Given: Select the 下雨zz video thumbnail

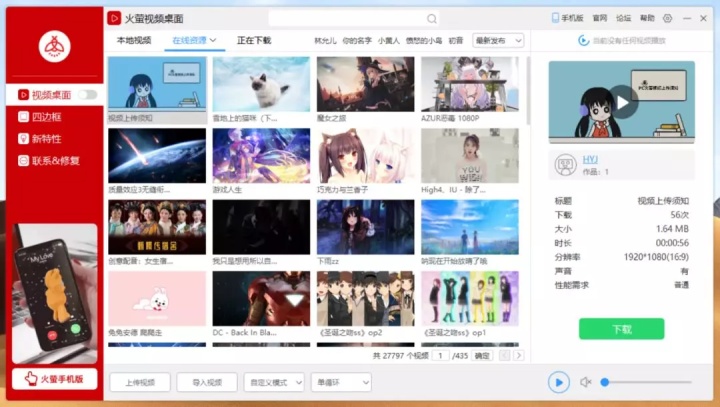Looking at the screenshot, I should [366, 227].
